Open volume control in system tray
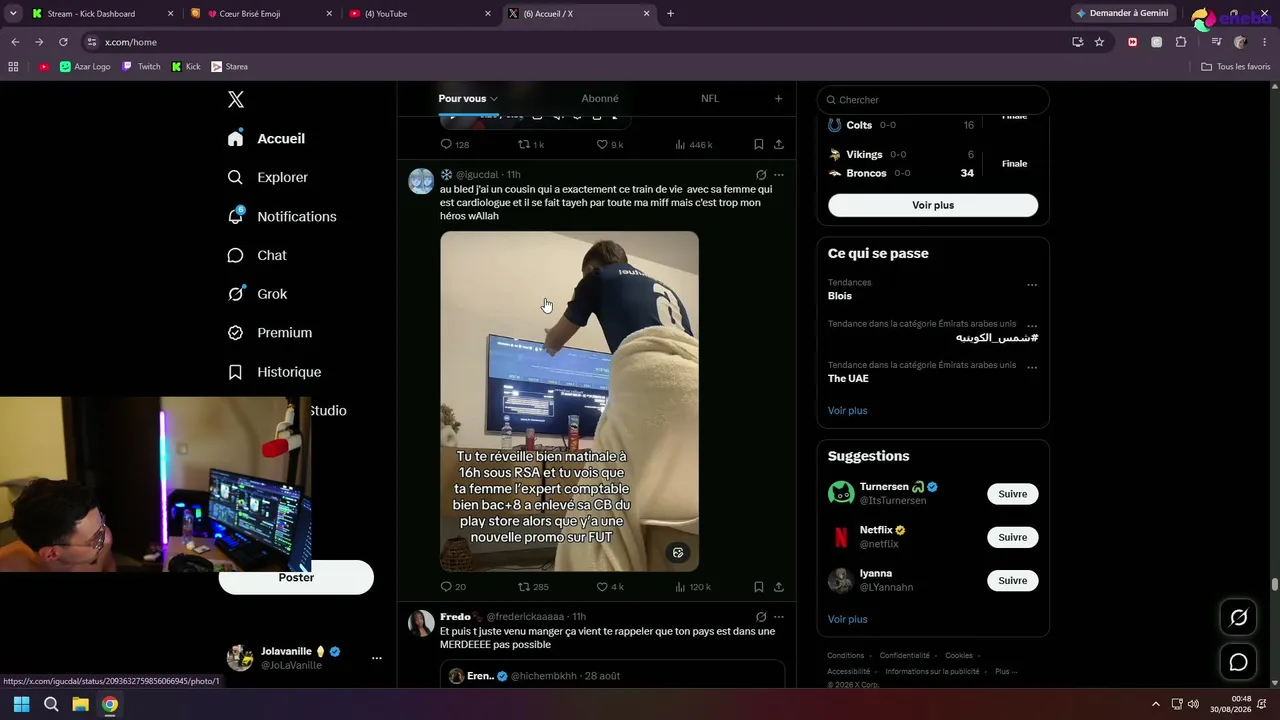Image resolution: width=1280 pixels, height=720 pixels. pos(1193,705)
